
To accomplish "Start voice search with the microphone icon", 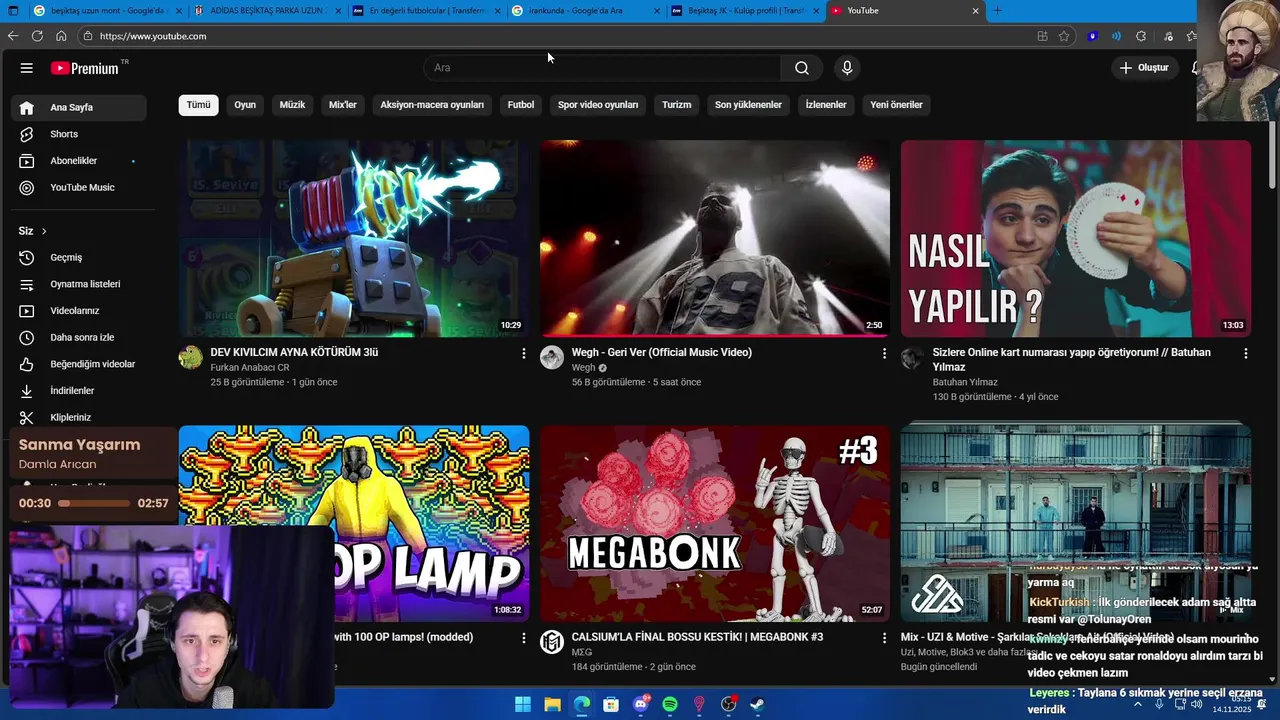I will tap(847, 68).
